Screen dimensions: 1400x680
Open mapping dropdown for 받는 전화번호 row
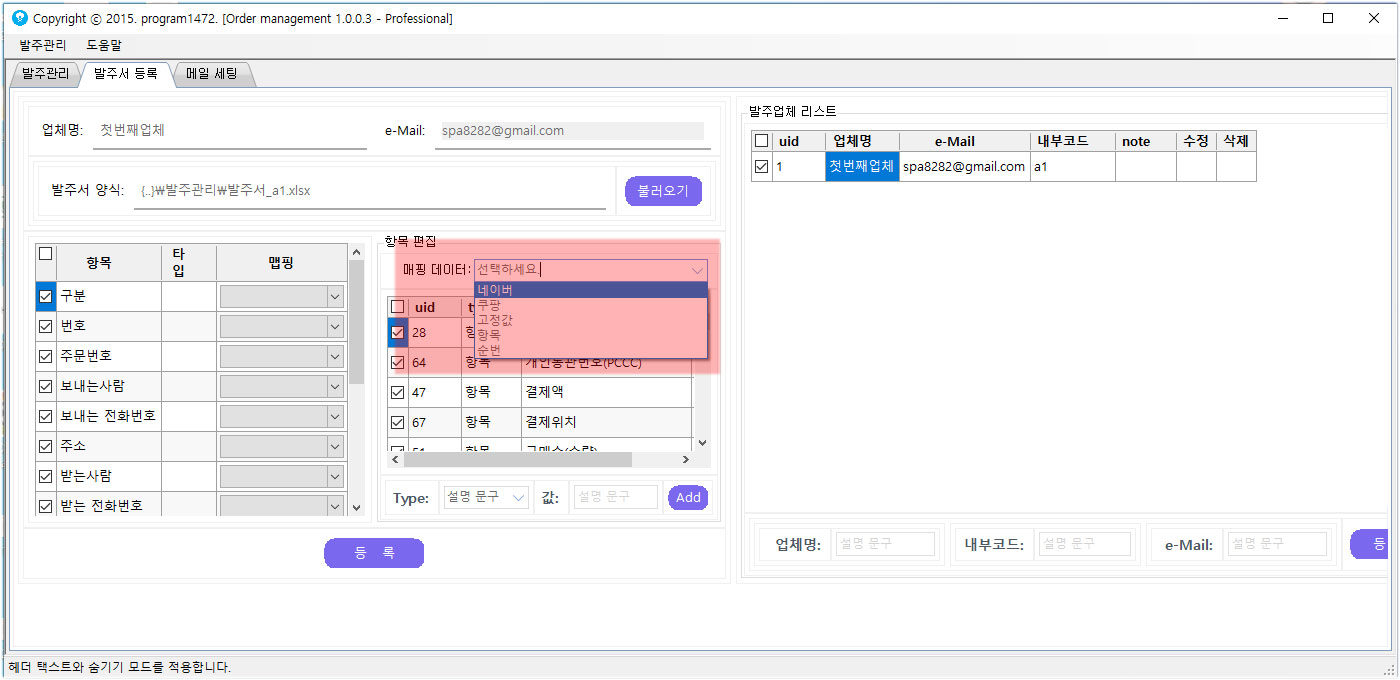tap(282, 506)
